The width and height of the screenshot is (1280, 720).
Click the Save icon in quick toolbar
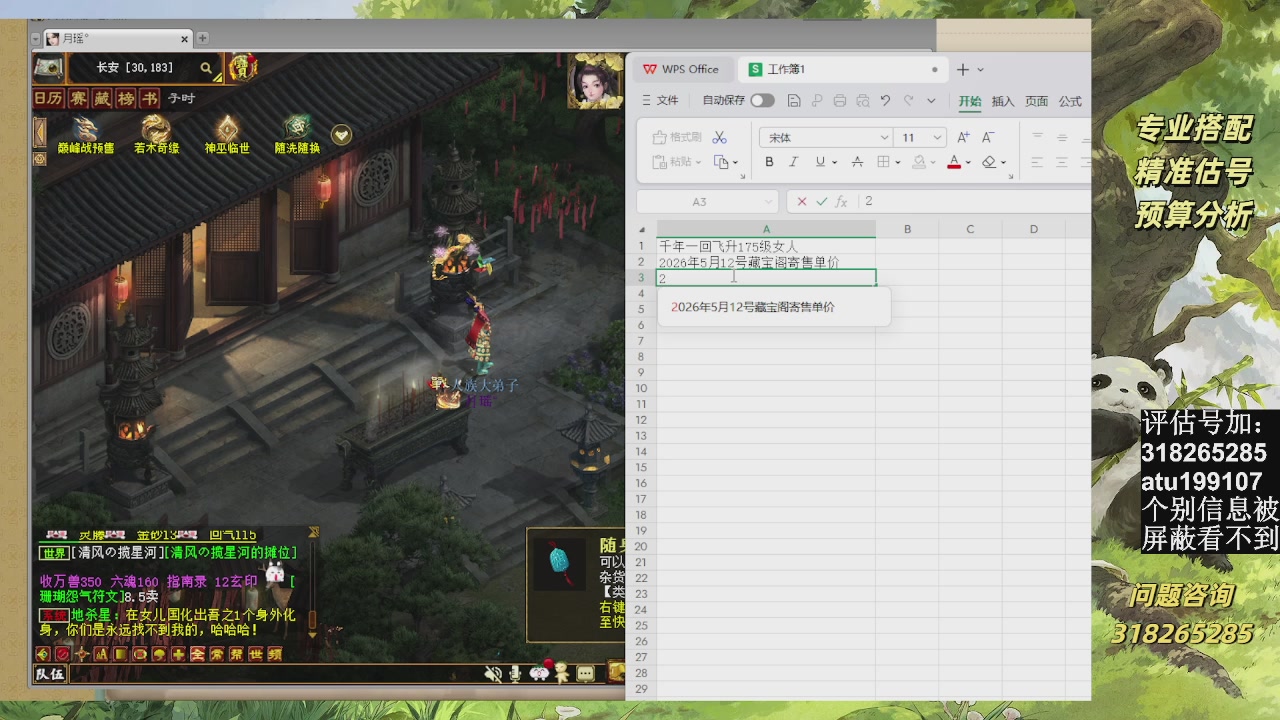(x=794, y=100)
